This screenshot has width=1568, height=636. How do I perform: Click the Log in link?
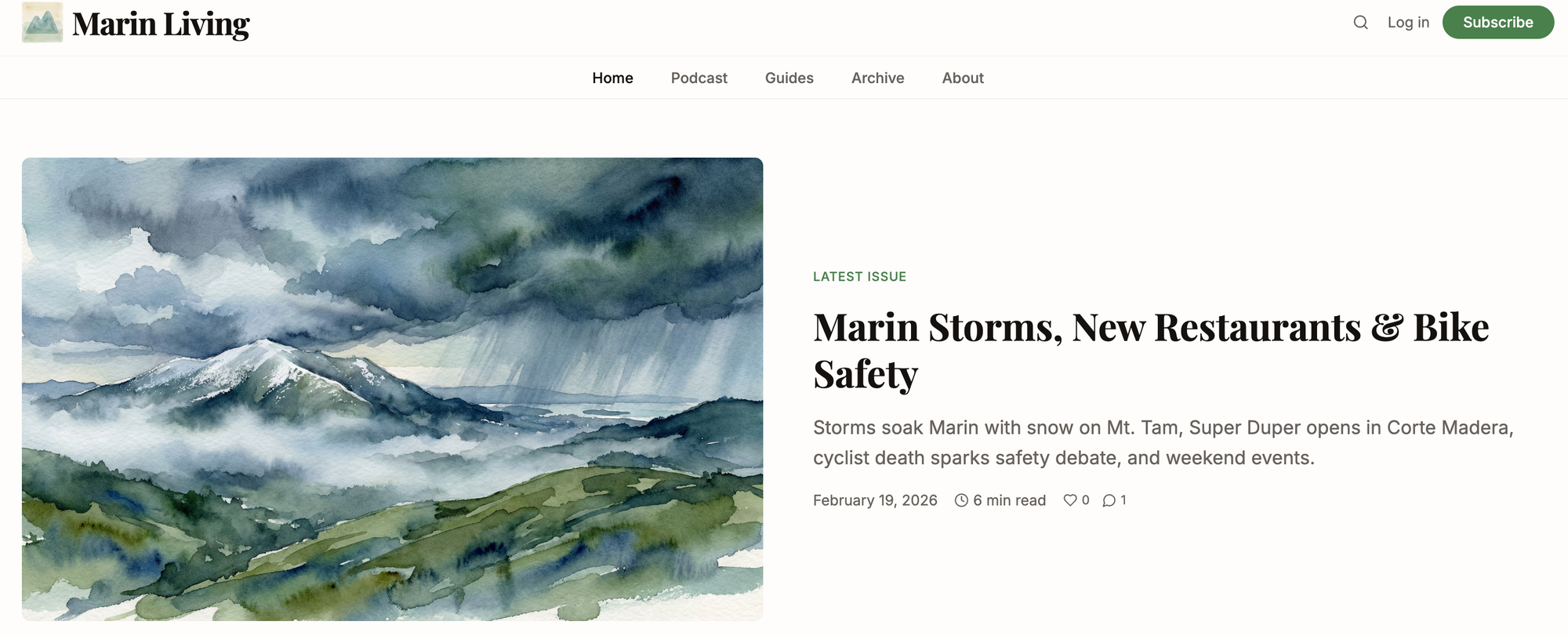pos(1408,23)
